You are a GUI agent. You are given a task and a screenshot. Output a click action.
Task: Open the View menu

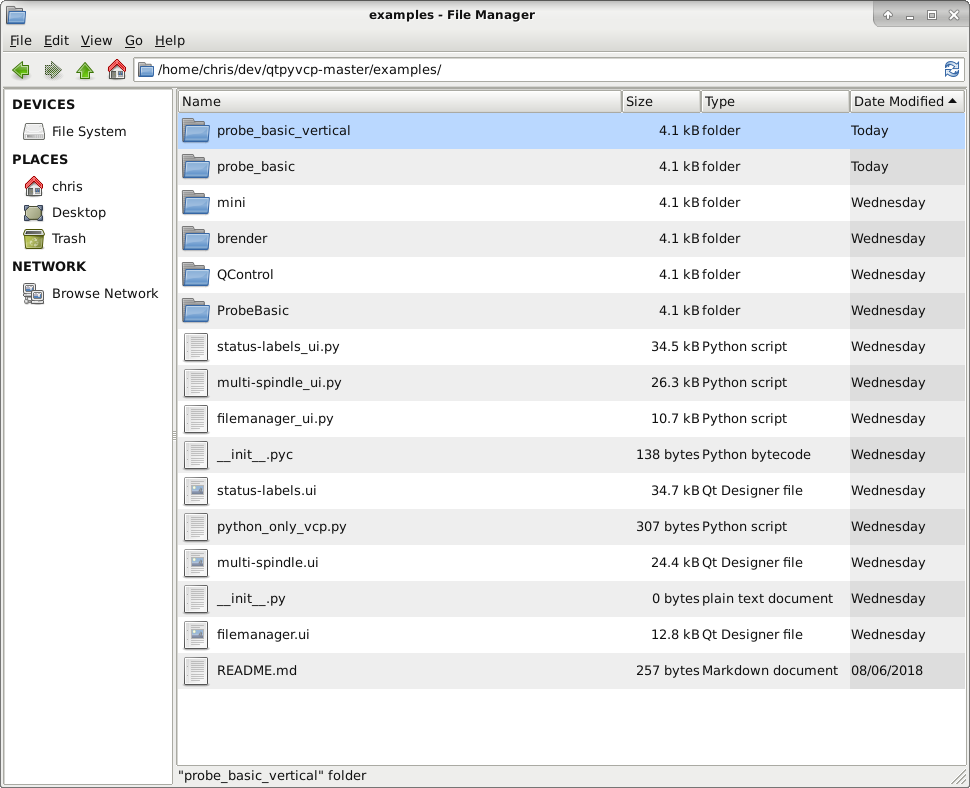(97, 41)
